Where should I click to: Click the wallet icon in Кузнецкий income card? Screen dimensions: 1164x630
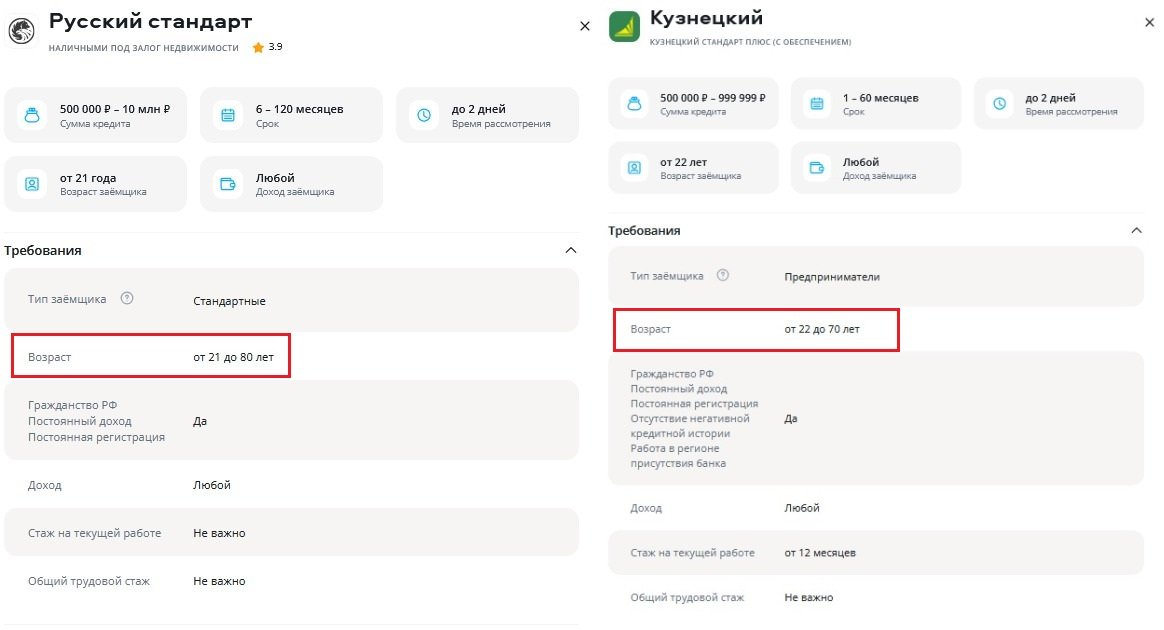(x=818, y=168)
